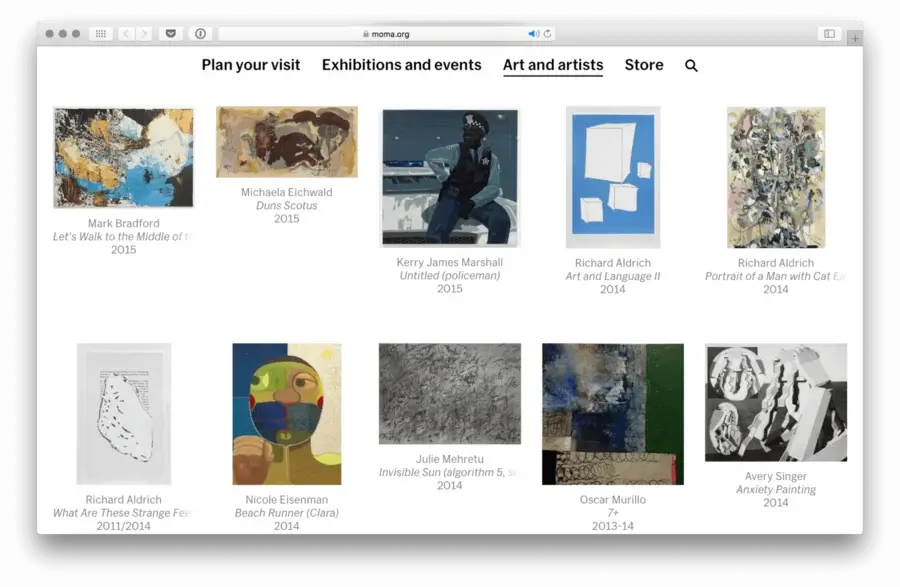Click the Pocket extension icon

(x=170, y=34)
